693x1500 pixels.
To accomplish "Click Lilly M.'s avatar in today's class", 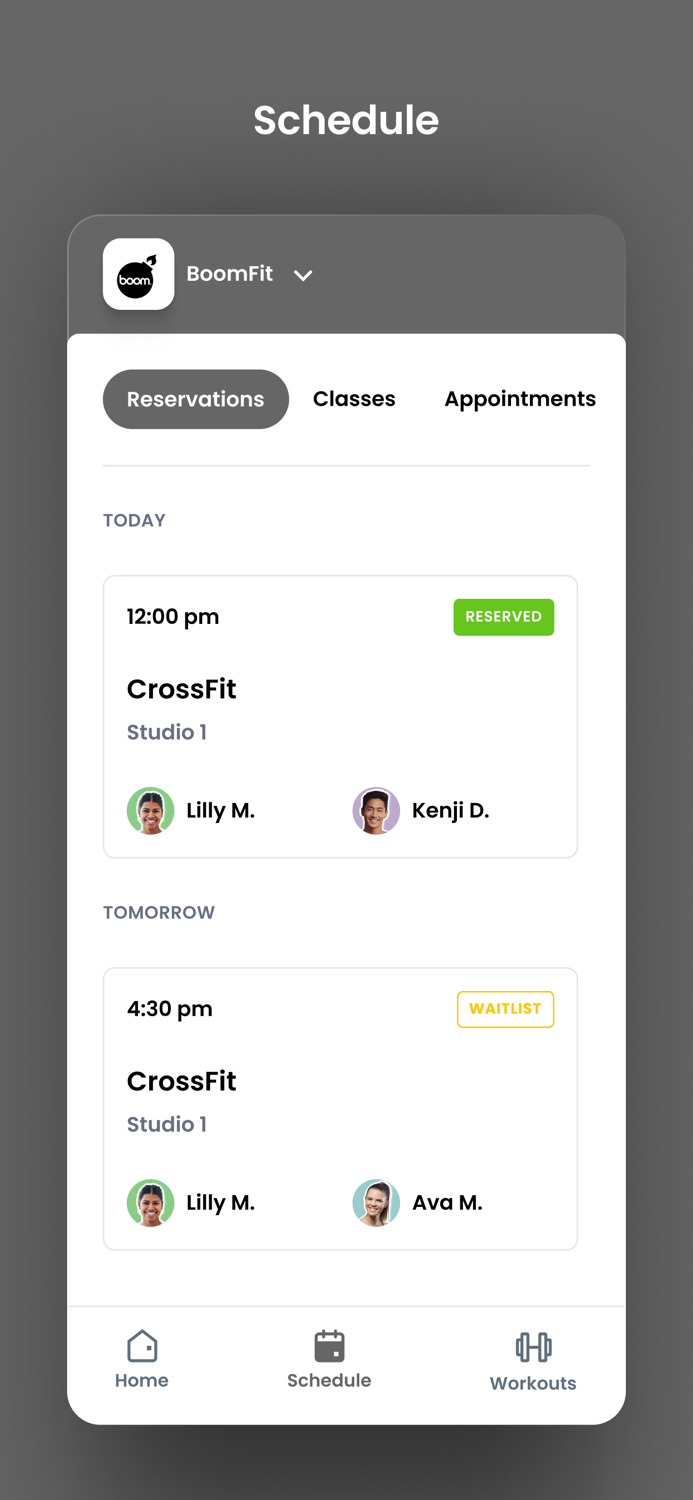I will [x=150, y=810].
